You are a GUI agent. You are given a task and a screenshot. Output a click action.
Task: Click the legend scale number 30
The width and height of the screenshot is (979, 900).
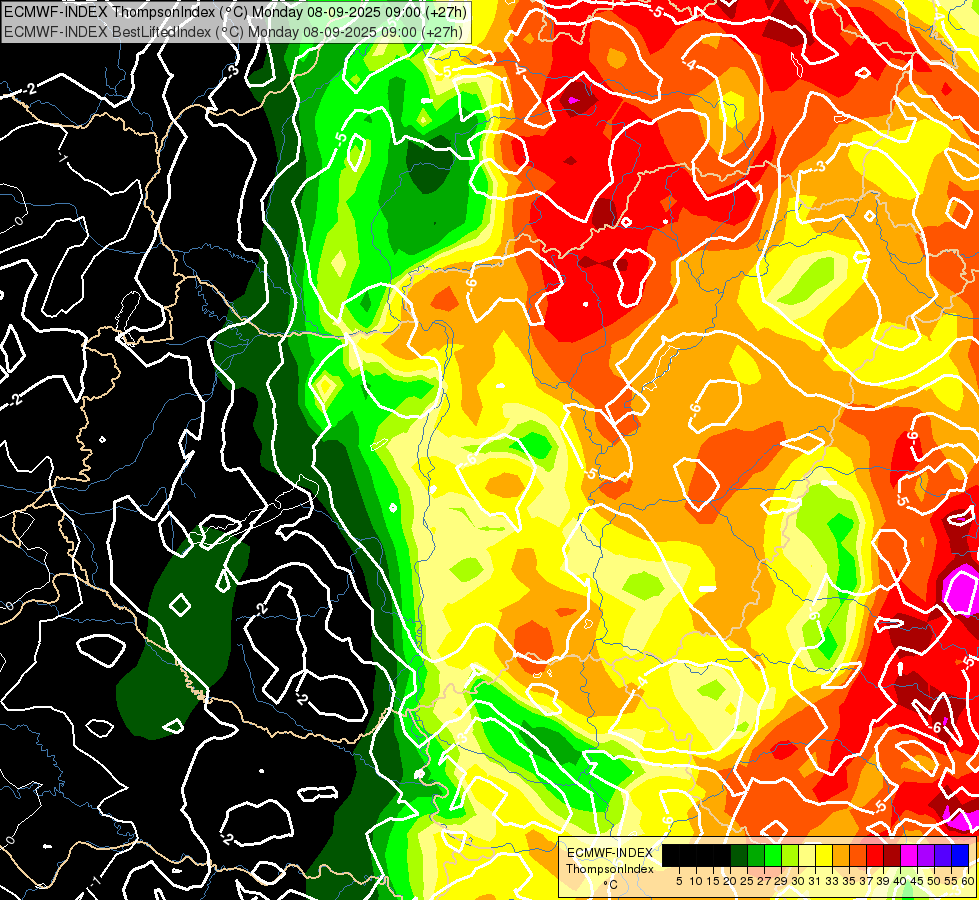(x=799, y=881)
